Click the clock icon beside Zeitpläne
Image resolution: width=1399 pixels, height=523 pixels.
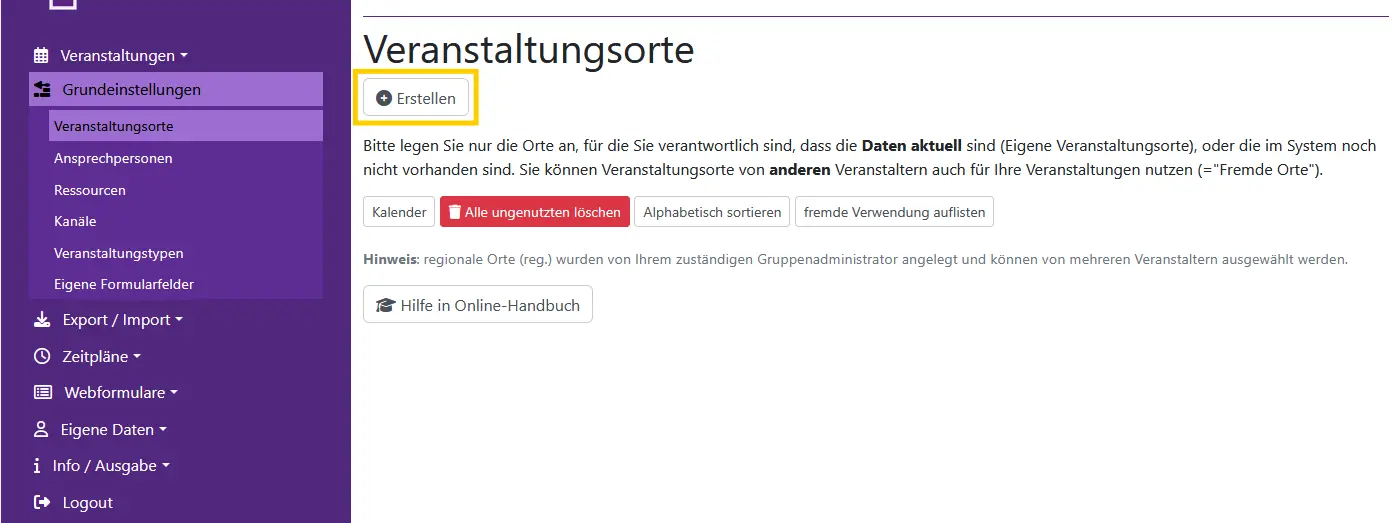[42, 357]
